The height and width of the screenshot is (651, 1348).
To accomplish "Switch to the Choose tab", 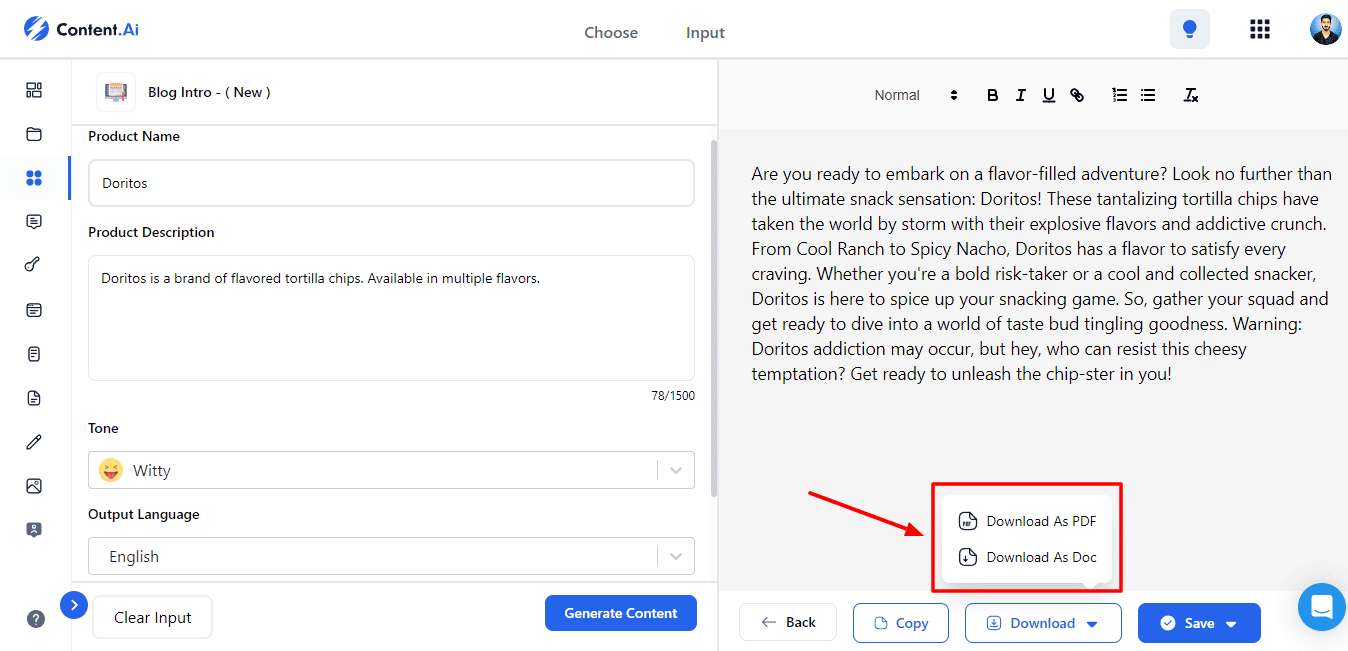I will (x=611, y=33).
